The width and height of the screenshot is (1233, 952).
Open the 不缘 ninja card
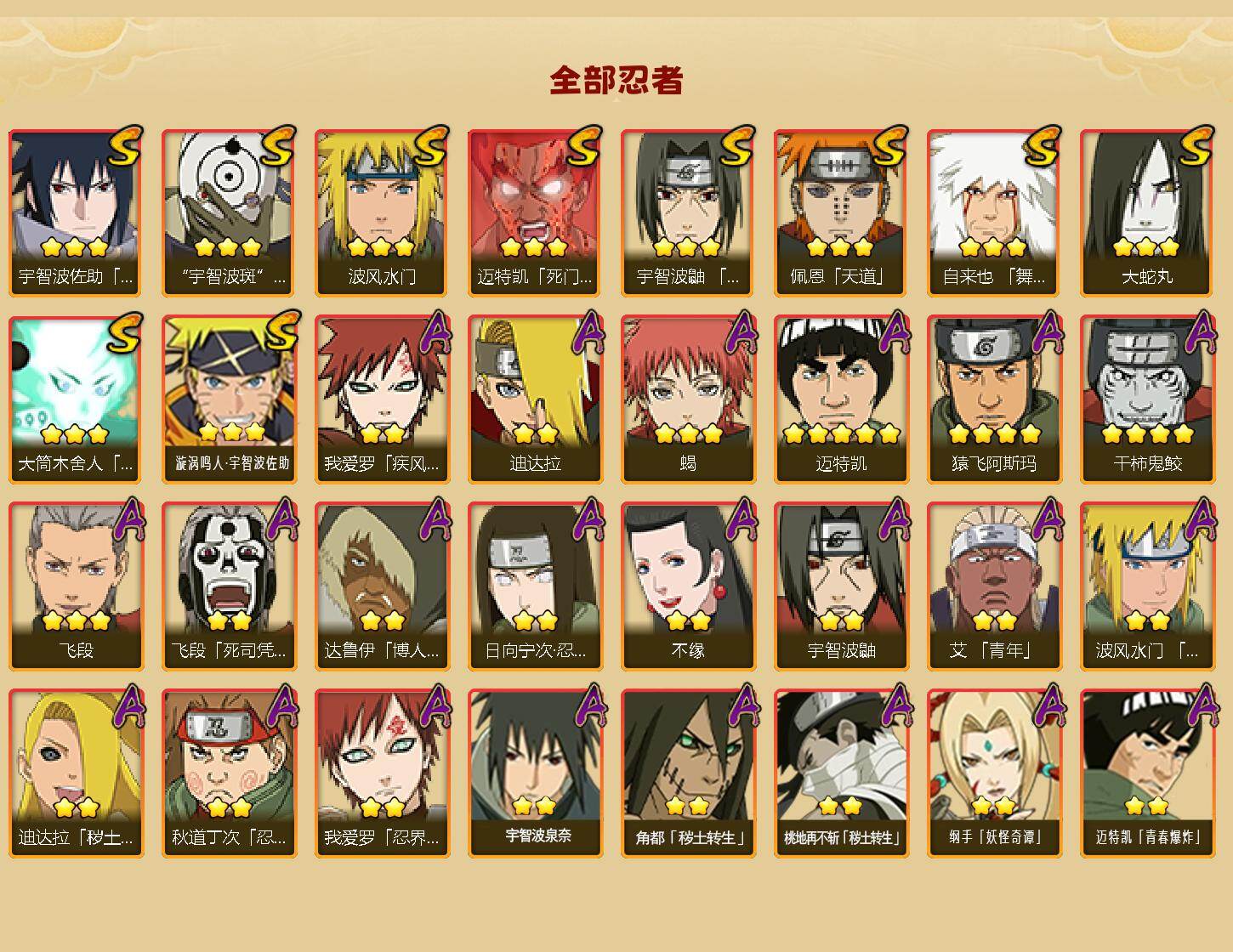point(688,586)
